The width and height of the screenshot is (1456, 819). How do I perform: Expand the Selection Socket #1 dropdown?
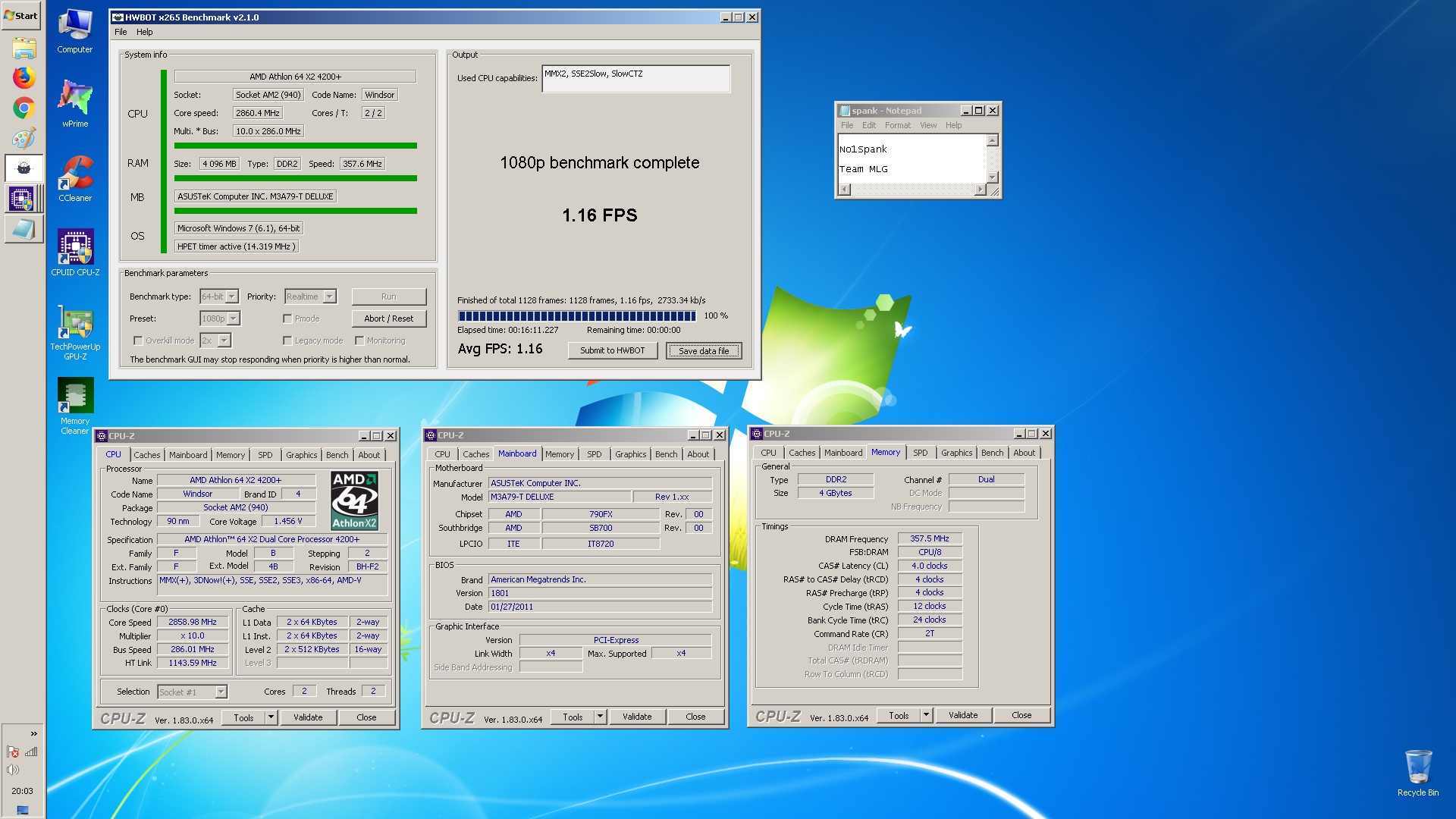click(221, 692)
